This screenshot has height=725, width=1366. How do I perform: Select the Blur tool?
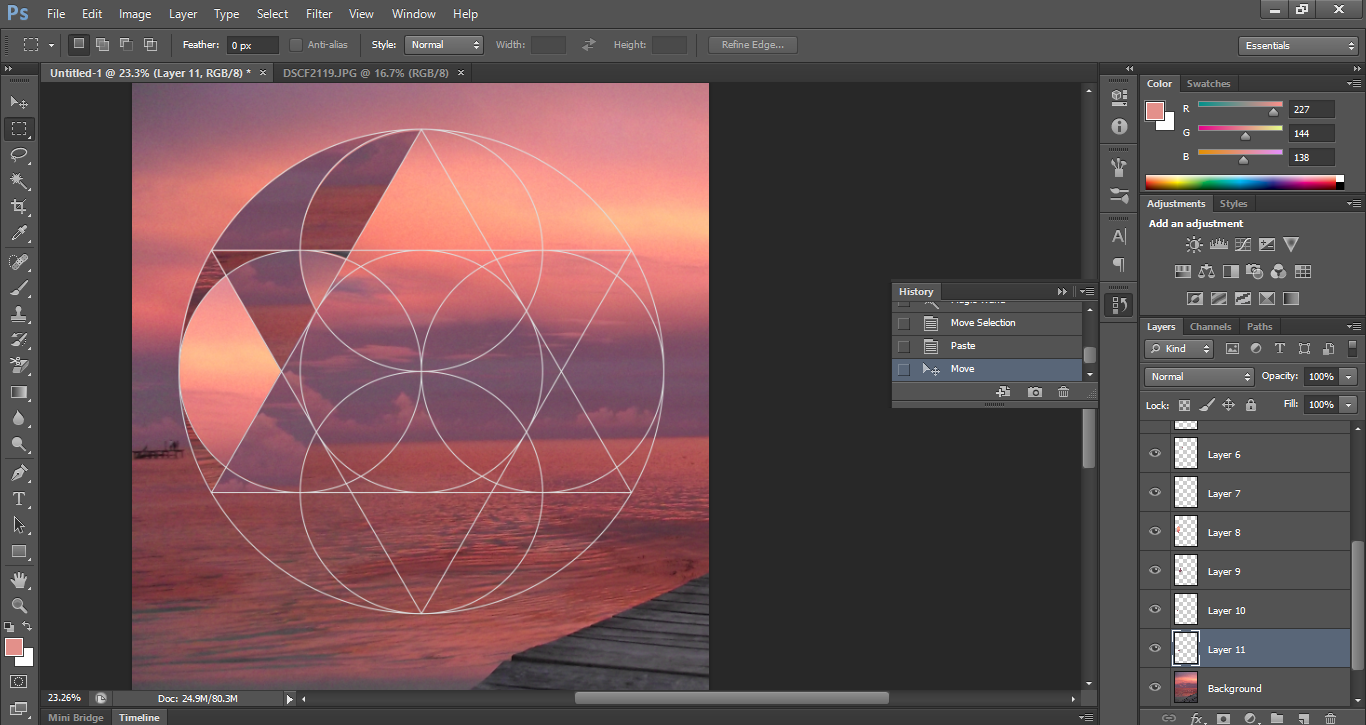[x=19, y=418]
